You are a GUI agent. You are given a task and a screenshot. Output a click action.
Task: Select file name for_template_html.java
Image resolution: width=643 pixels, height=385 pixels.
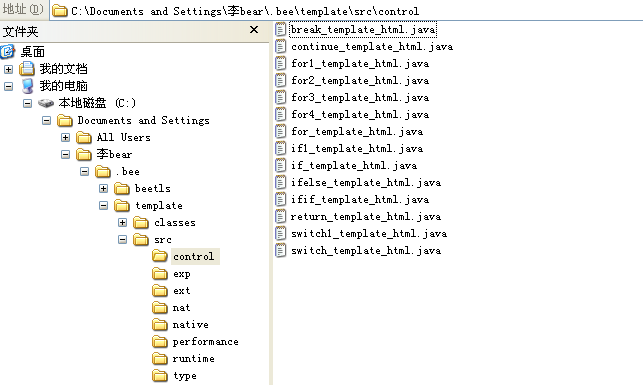357,132
